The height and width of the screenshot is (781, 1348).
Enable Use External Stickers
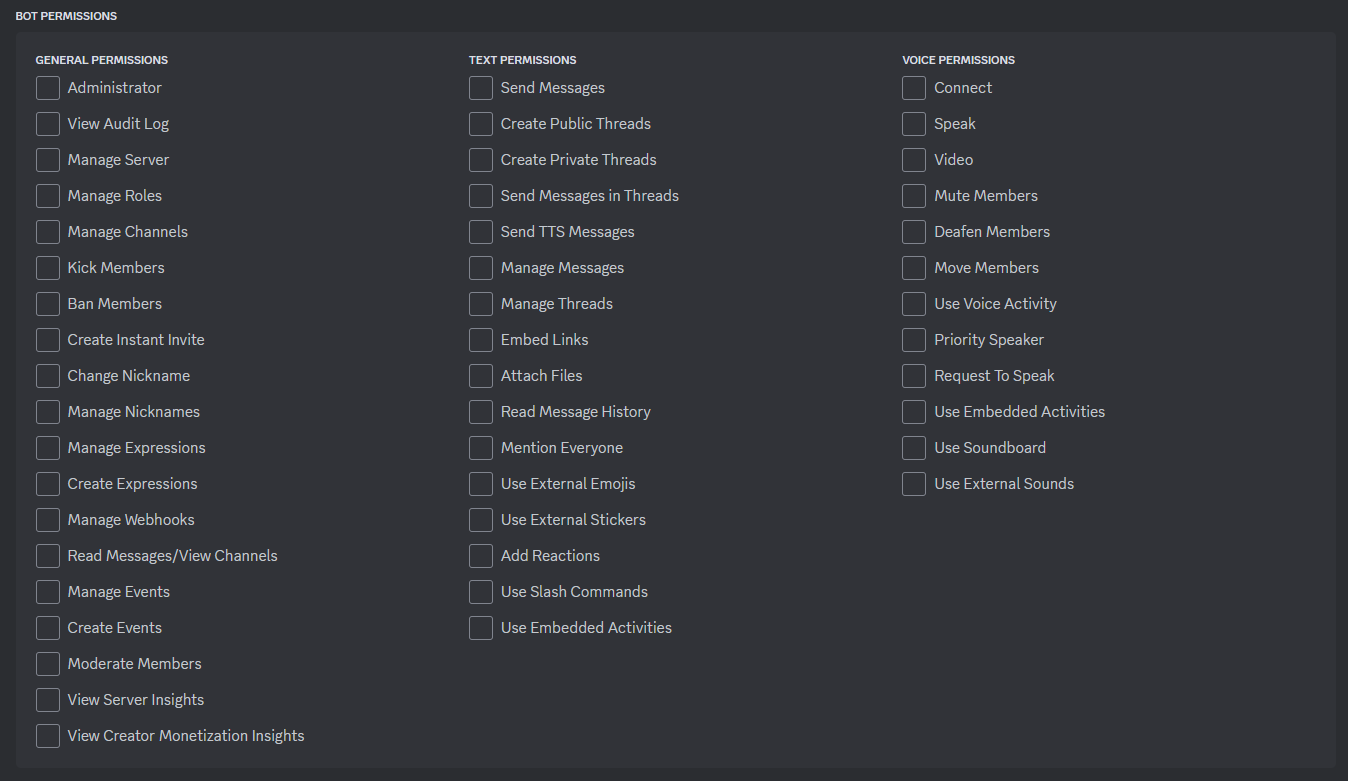pyautogui.click(x=480, y=520)
